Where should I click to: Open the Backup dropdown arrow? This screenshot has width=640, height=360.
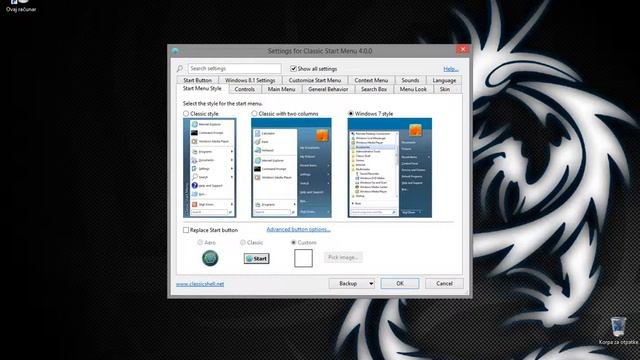point(371,284)
